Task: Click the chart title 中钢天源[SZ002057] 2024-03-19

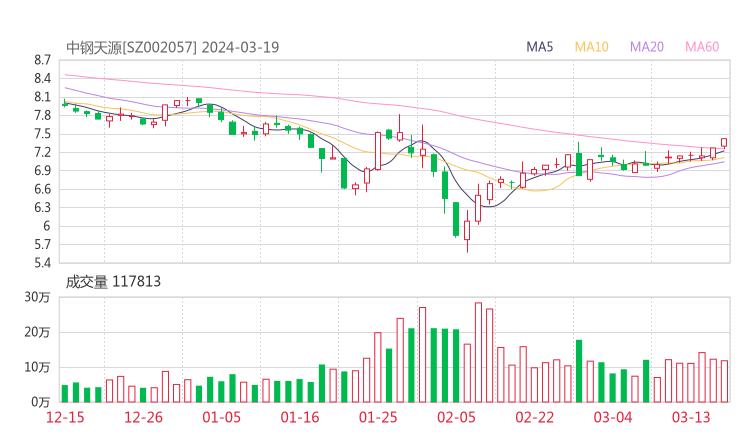Action: (x=172, y=47)
